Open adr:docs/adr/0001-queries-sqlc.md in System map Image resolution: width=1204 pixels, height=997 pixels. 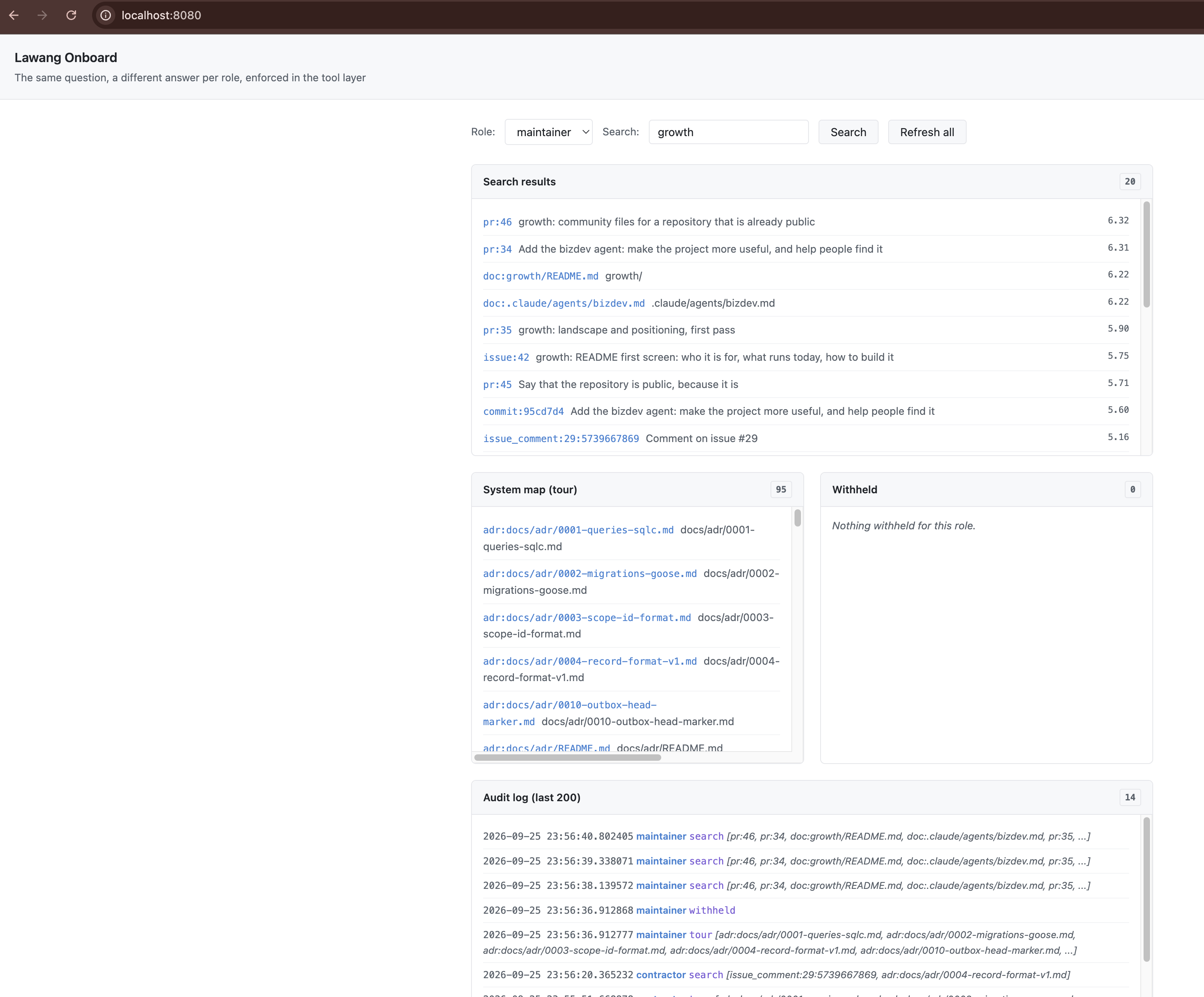click(x=578, y=529)
